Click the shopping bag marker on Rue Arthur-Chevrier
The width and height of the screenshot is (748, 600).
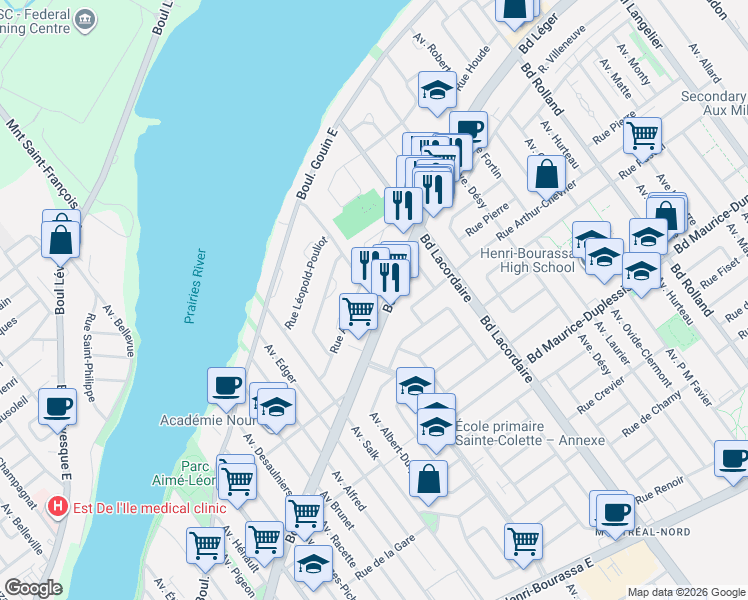(x=547, y=177)
